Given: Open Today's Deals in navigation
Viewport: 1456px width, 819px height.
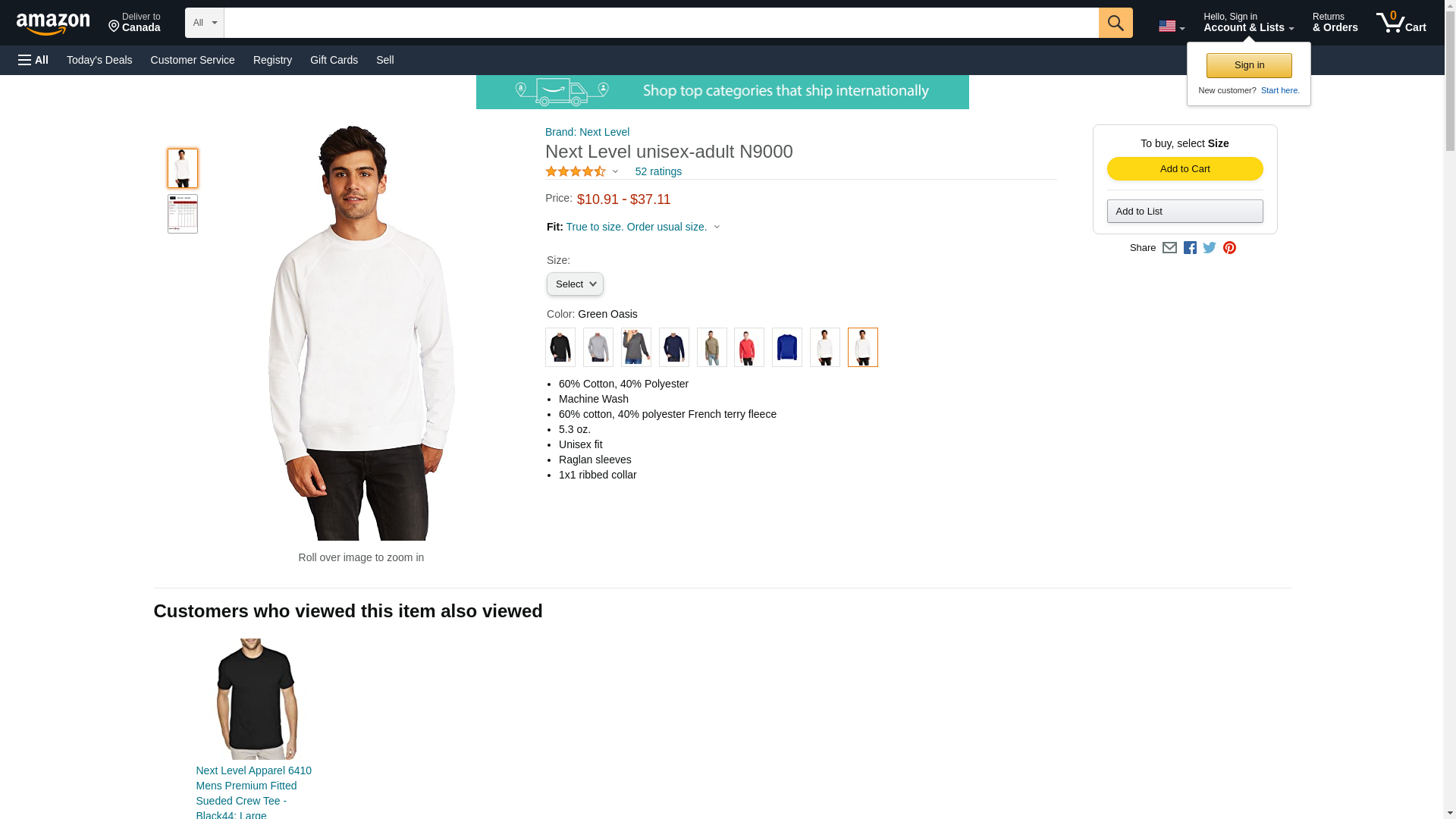Looking at the screenshot, I should click(x=99, y=60).
